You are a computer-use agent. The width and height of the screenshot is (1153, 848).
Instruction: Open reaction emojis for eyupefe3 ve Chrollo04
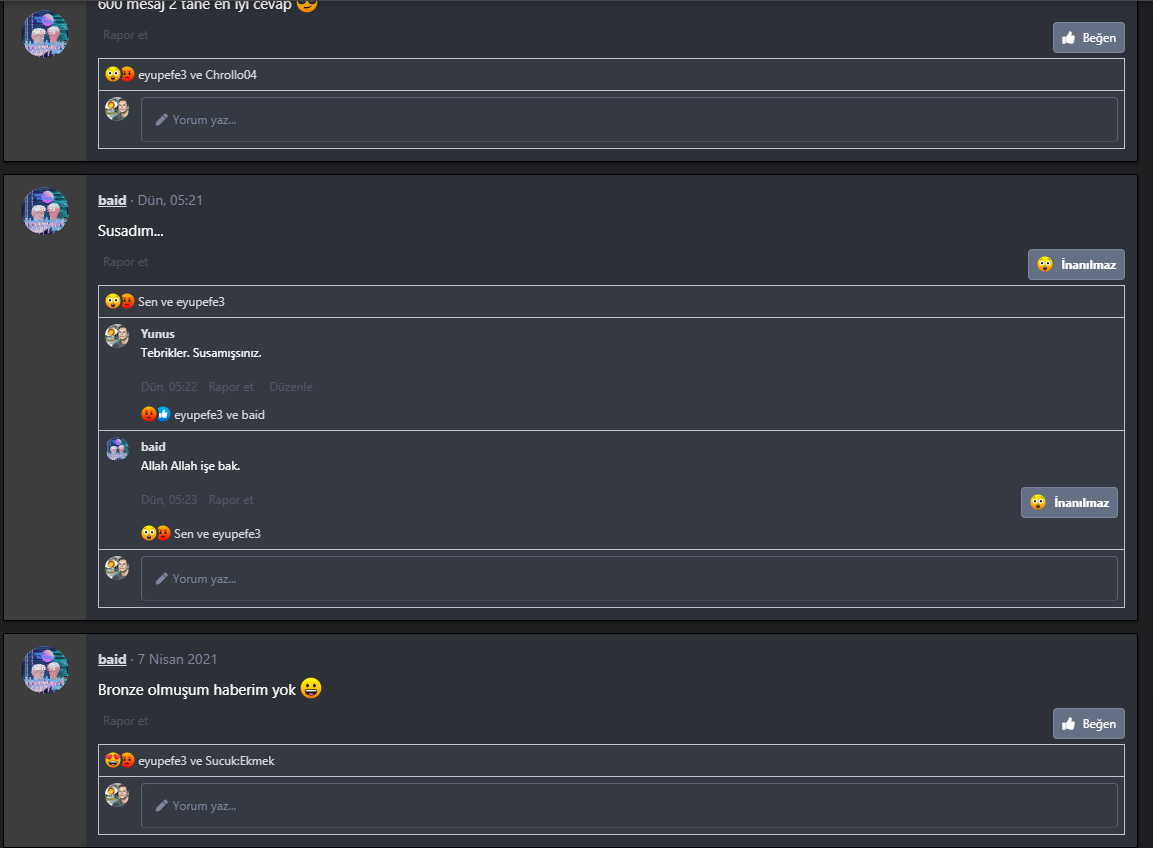click(181, 74)
